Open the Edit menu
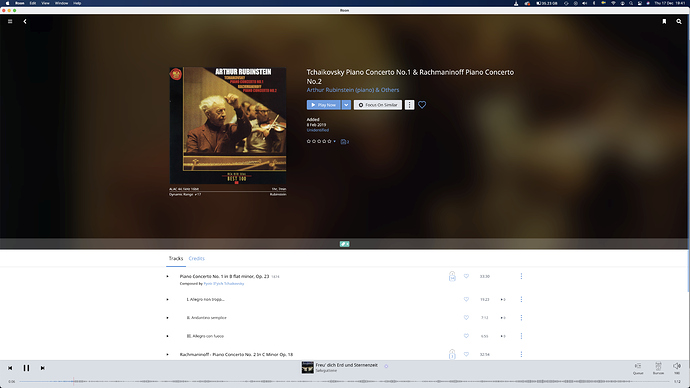 (x=33, y=3)
